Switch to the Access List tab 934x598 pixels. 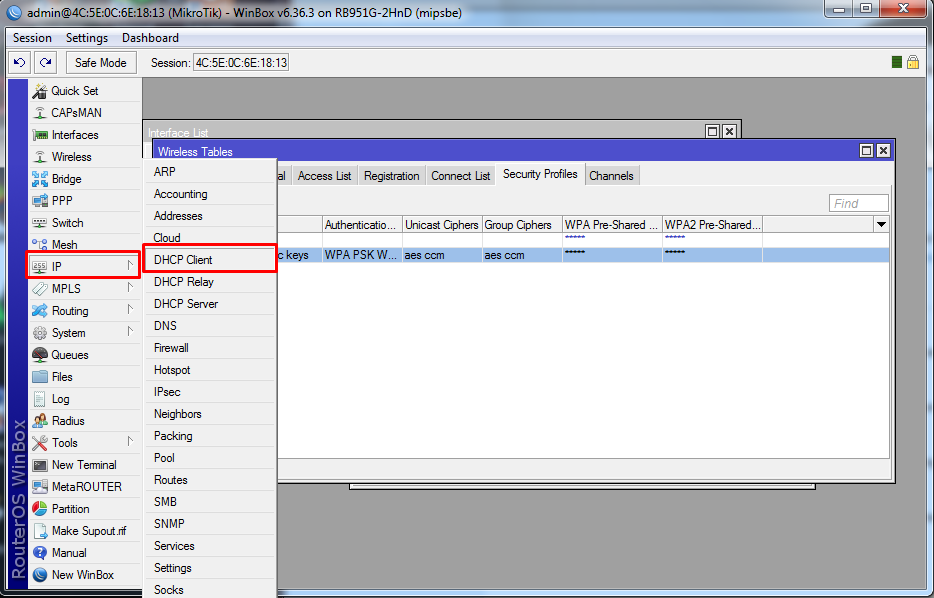click(325, 176)
